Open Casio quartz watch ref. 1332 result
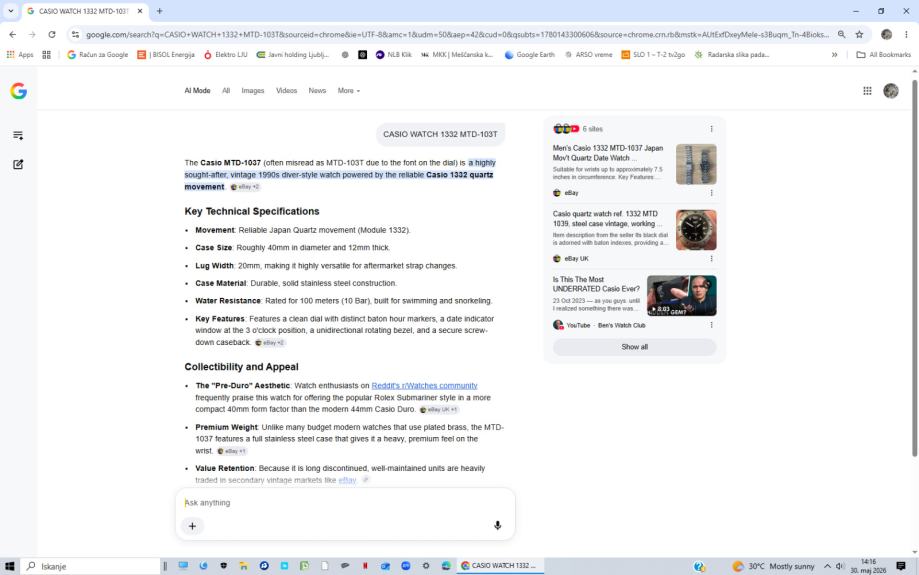 pos(607,219)
